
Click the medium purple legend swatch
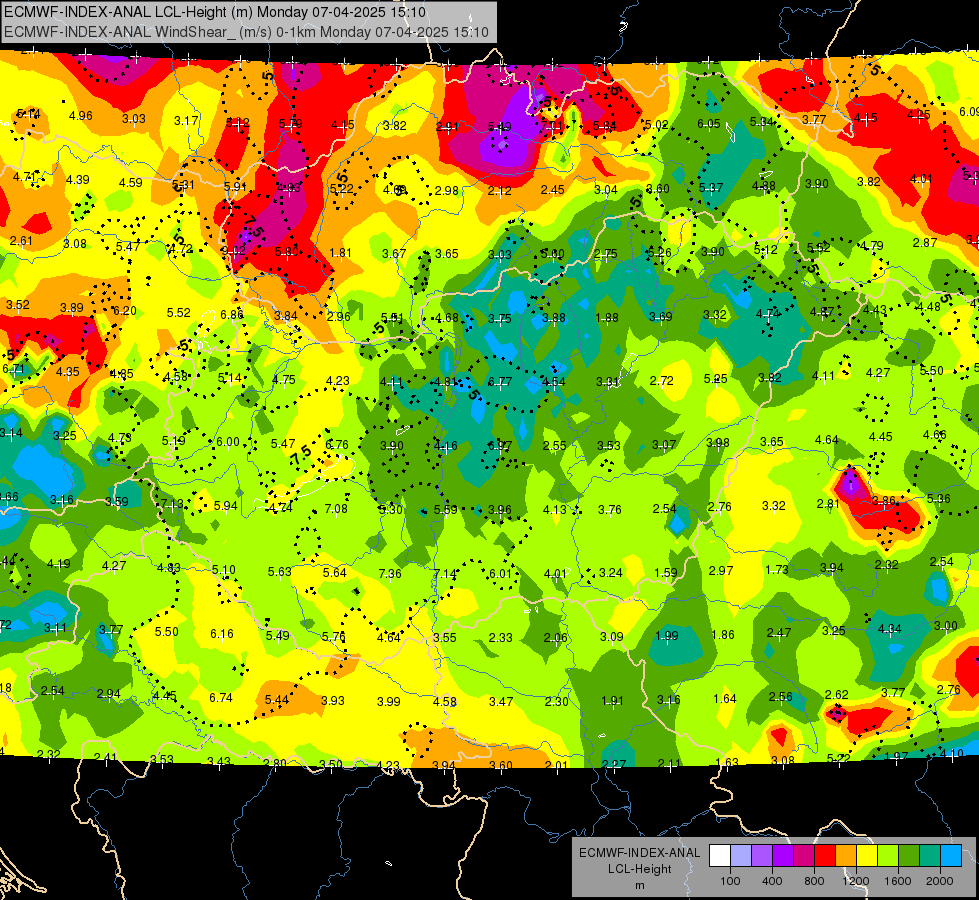point(762,856)
